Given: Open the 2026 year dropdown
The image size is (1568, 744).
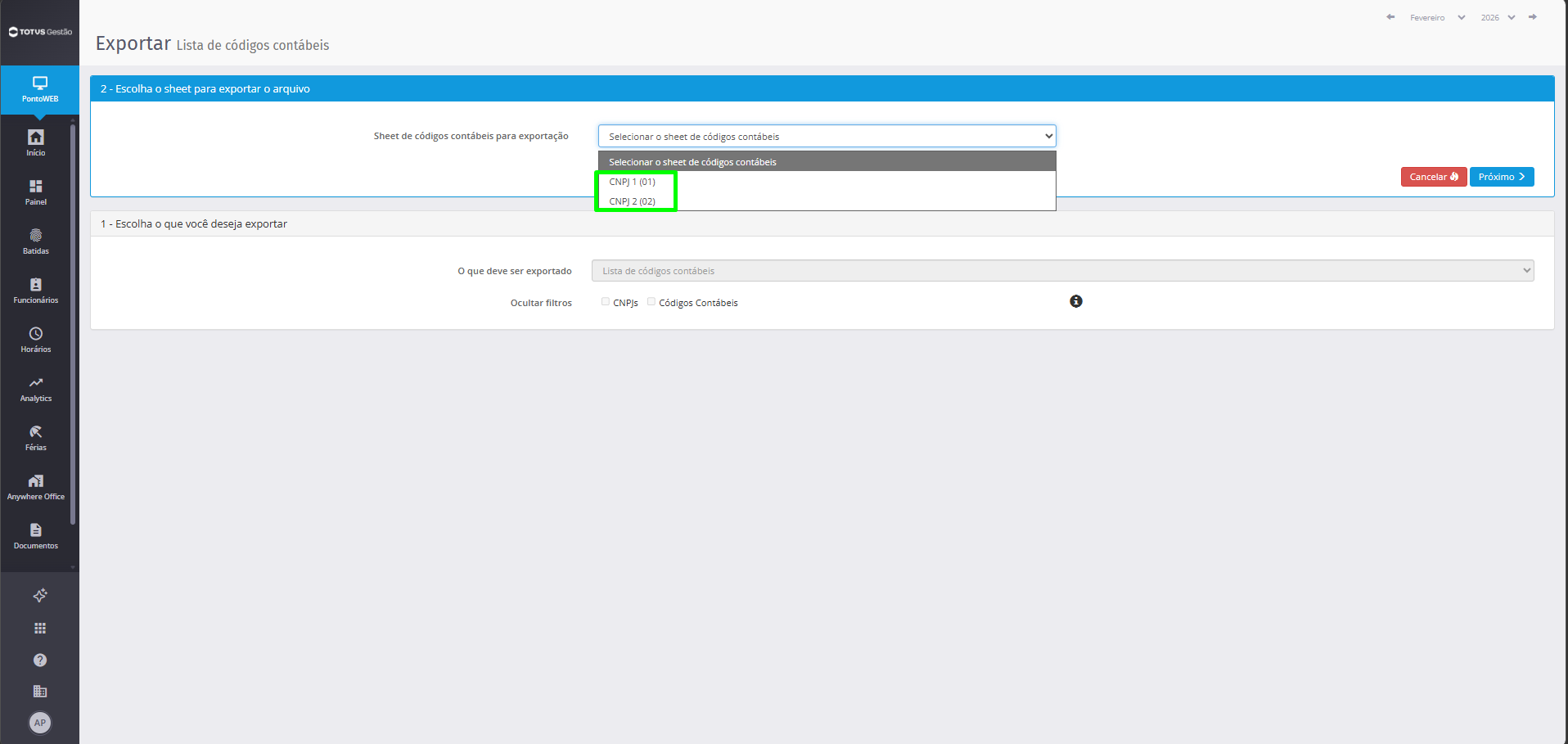Looking at the screenshot, I should point(1498,17).
